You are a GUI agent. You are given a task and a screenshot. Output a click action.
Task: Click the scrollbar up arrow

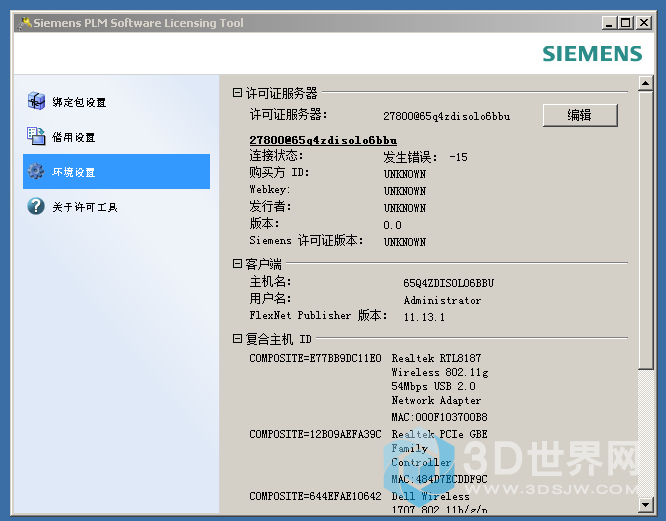point(646,83)
